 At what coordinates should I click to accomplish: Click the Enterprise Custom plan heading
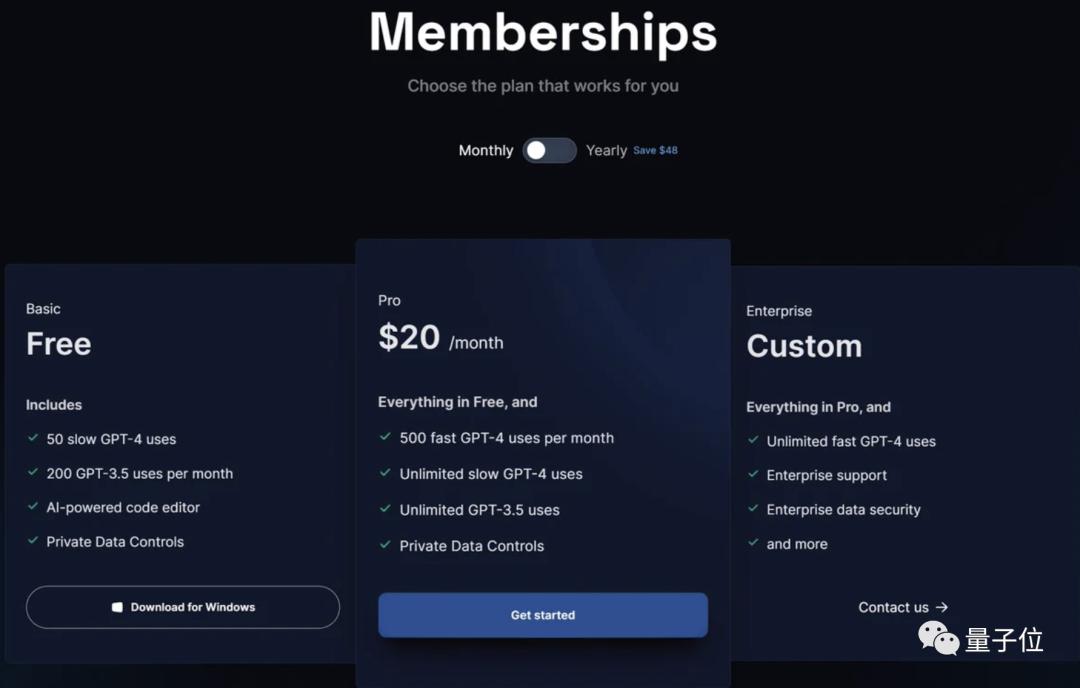[x=804, y=346]
